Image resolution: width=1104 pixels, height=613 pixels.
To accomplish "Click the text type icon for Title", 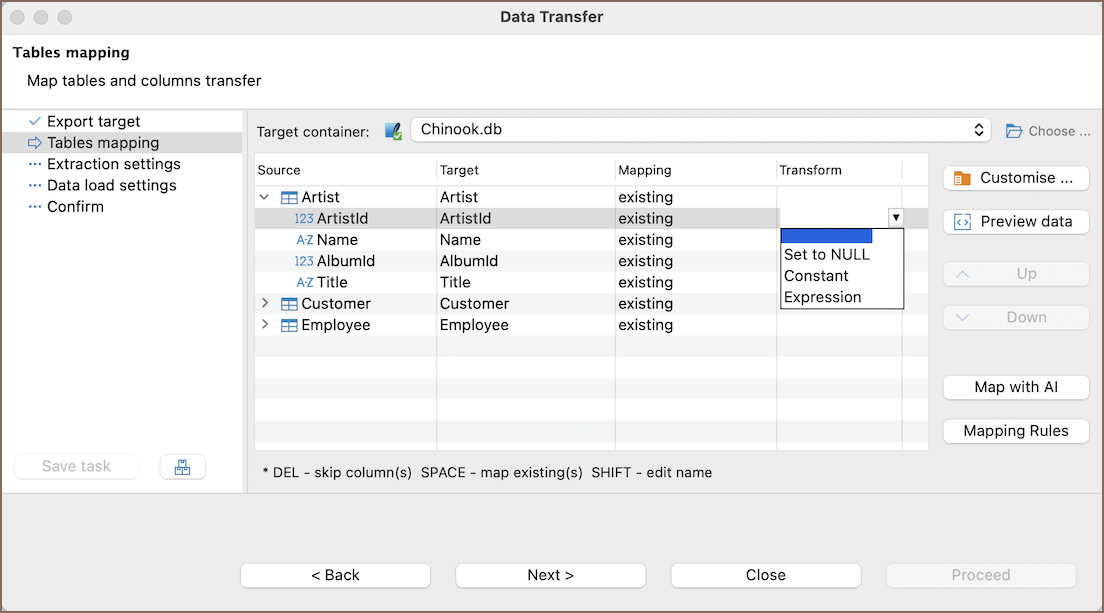I will click(304, 283).
